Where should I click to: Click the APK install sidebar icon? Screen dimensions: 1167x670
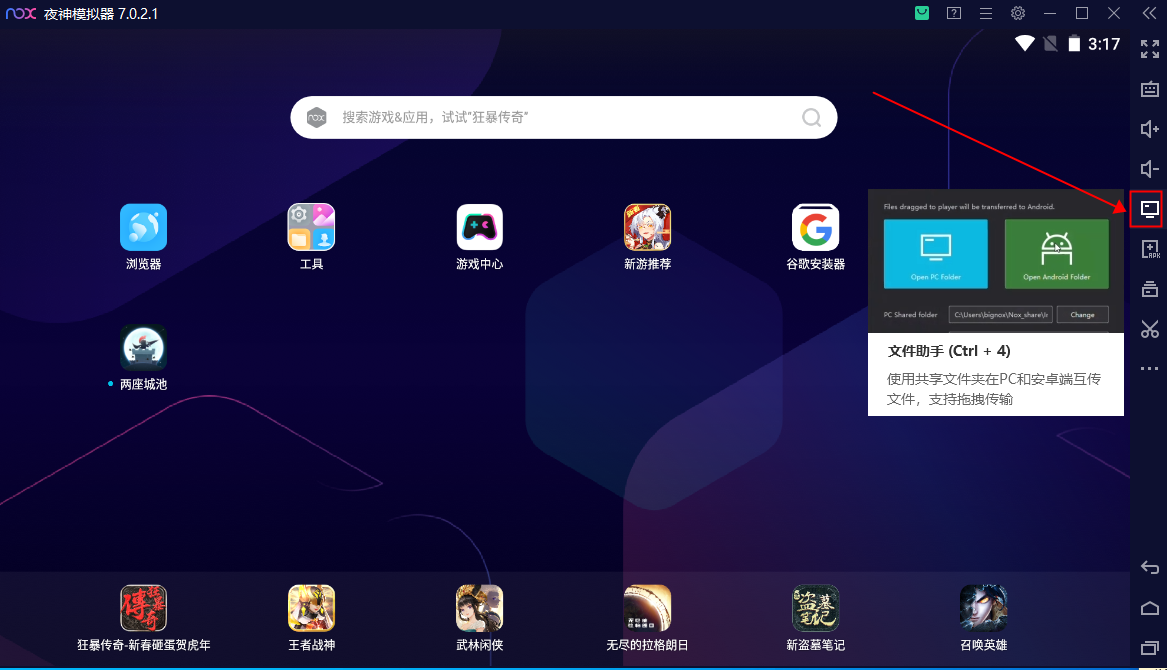(1148, 249)
